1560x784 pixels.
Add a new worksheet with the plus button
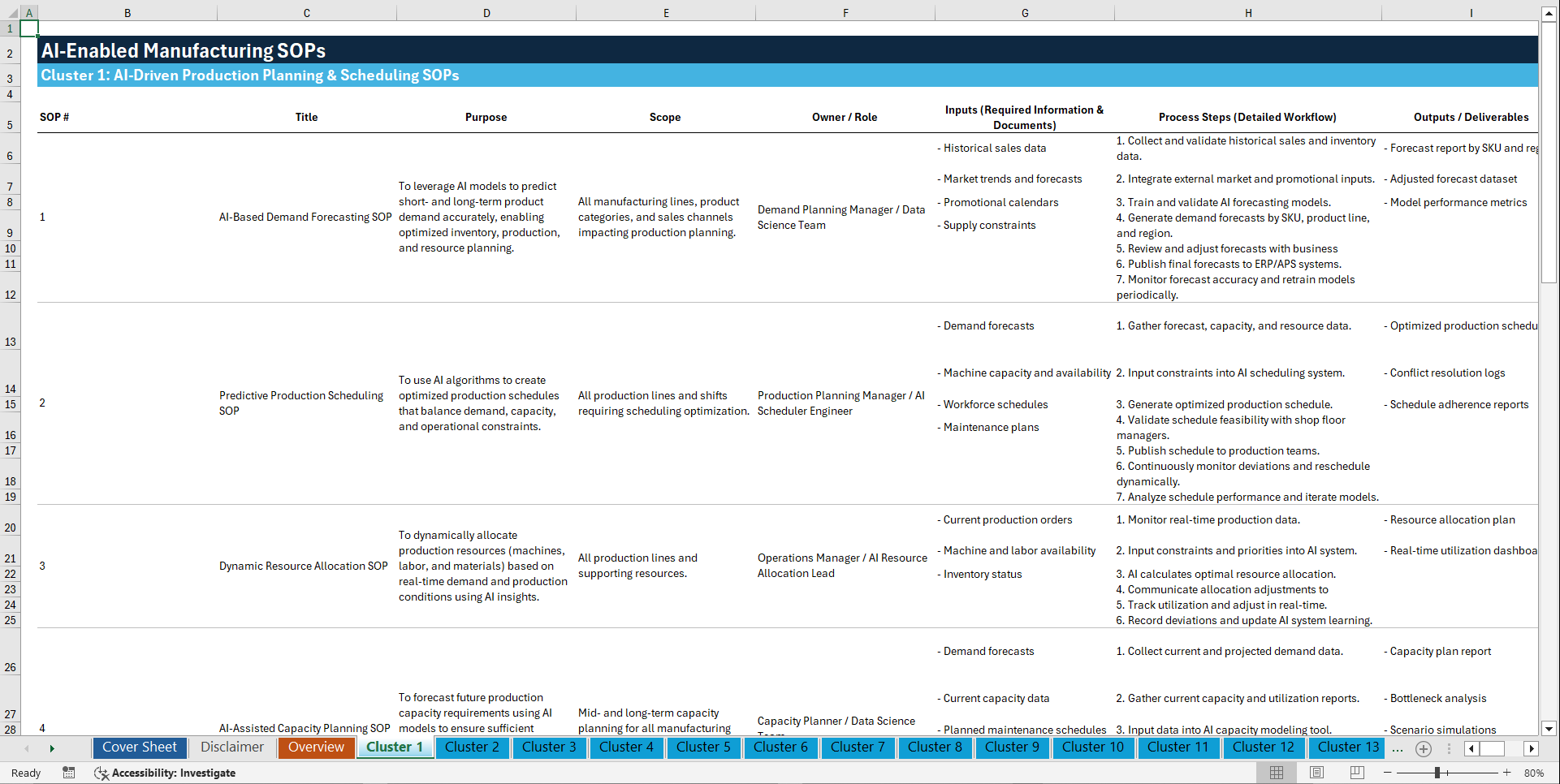1423,748
